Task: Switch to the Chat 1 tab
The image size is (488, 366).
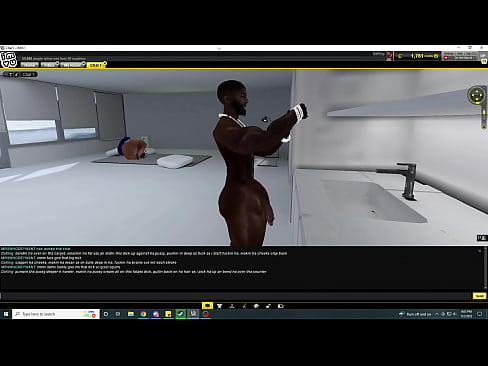Action: [95, 65]
